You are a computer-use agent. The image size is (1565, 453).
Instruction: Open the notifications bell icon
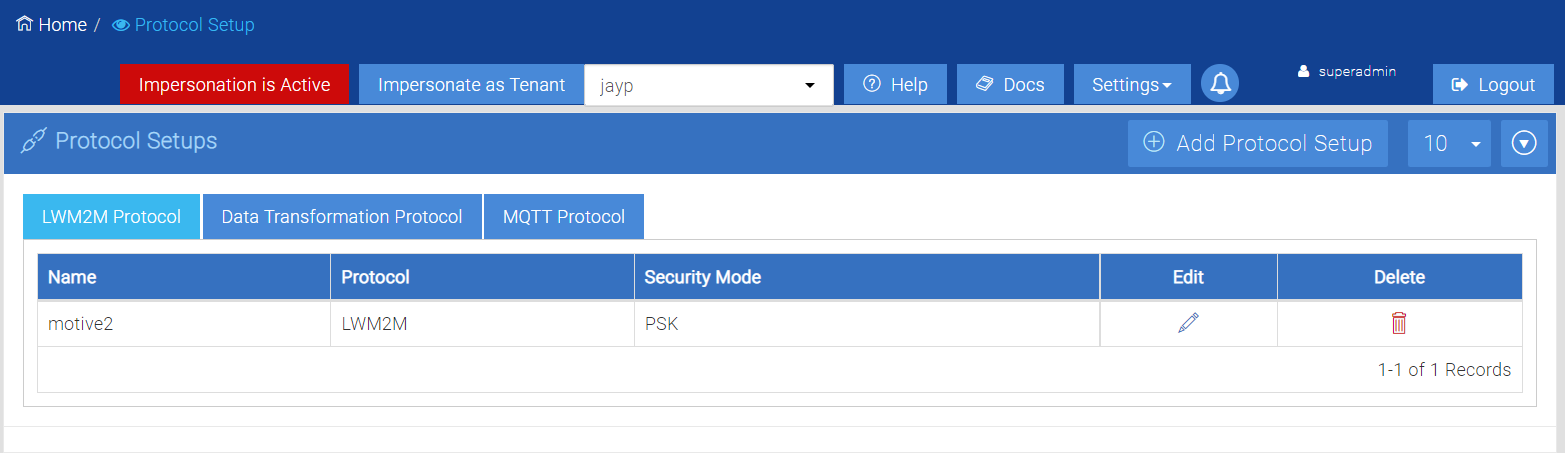click(1220, 84)
